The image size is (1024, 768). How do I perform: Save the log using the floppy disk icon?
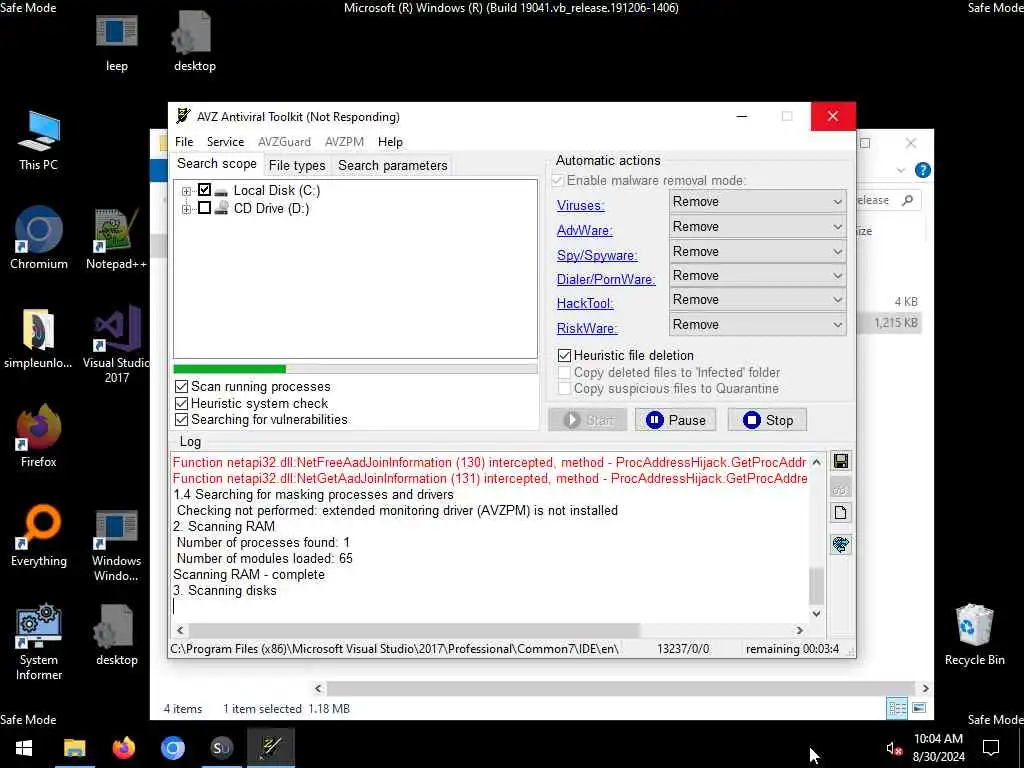[840, 462]
